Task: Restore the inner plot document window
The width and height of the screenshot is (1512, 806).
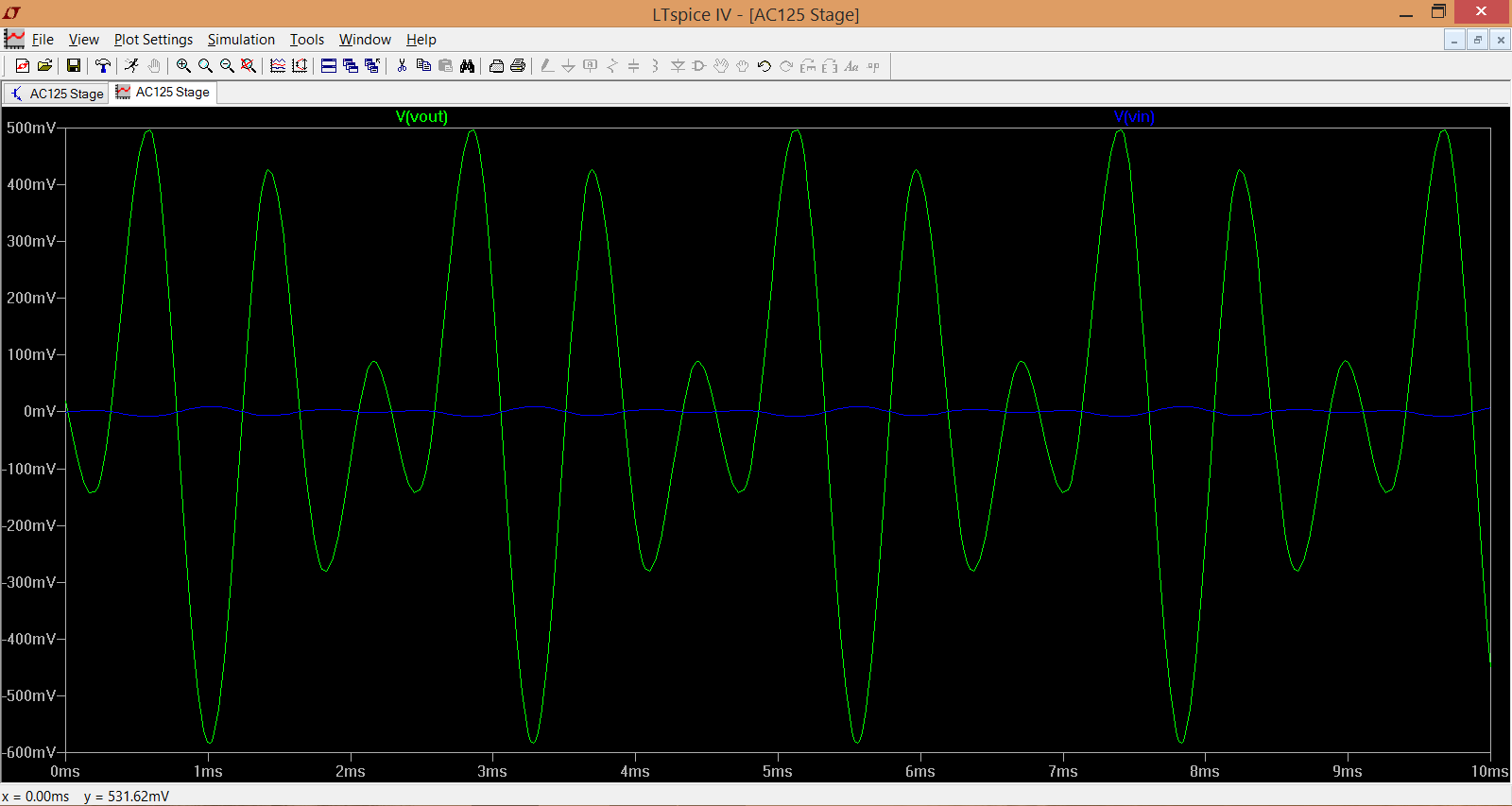Action: (1478, 40)
